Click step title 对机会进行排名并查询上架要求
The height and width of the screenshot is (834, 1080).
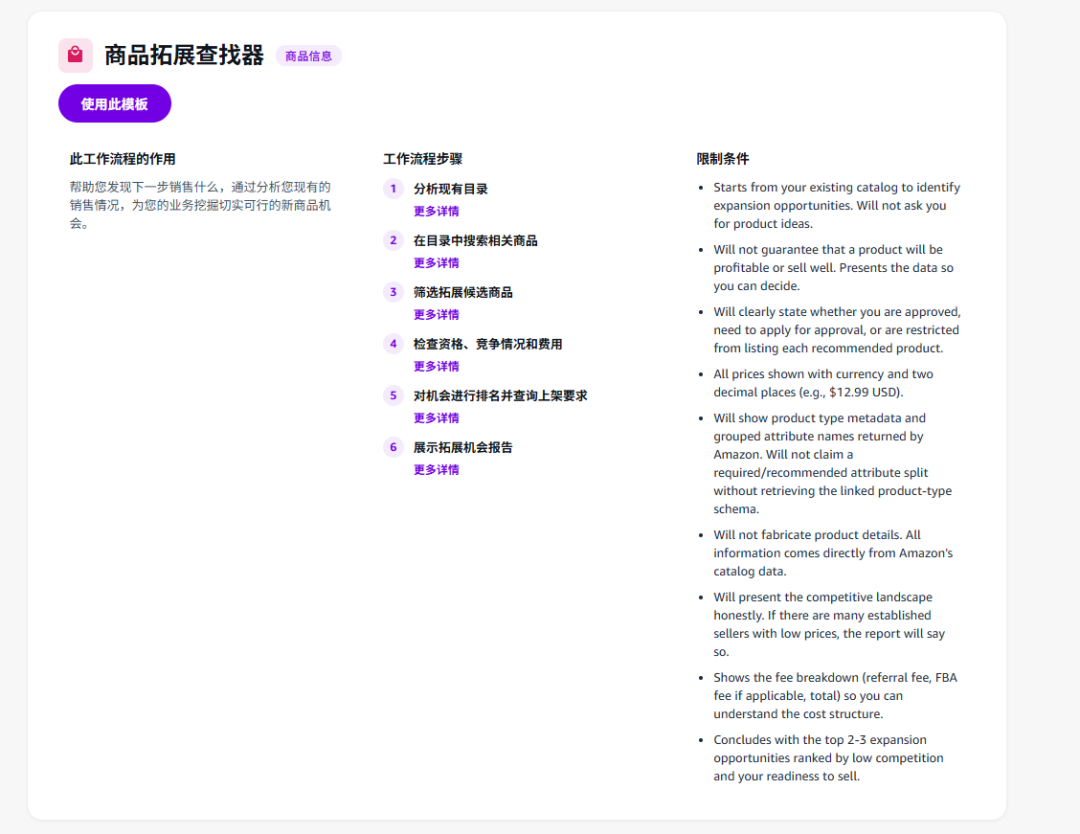pyautogui.click(x=500, y=395)
